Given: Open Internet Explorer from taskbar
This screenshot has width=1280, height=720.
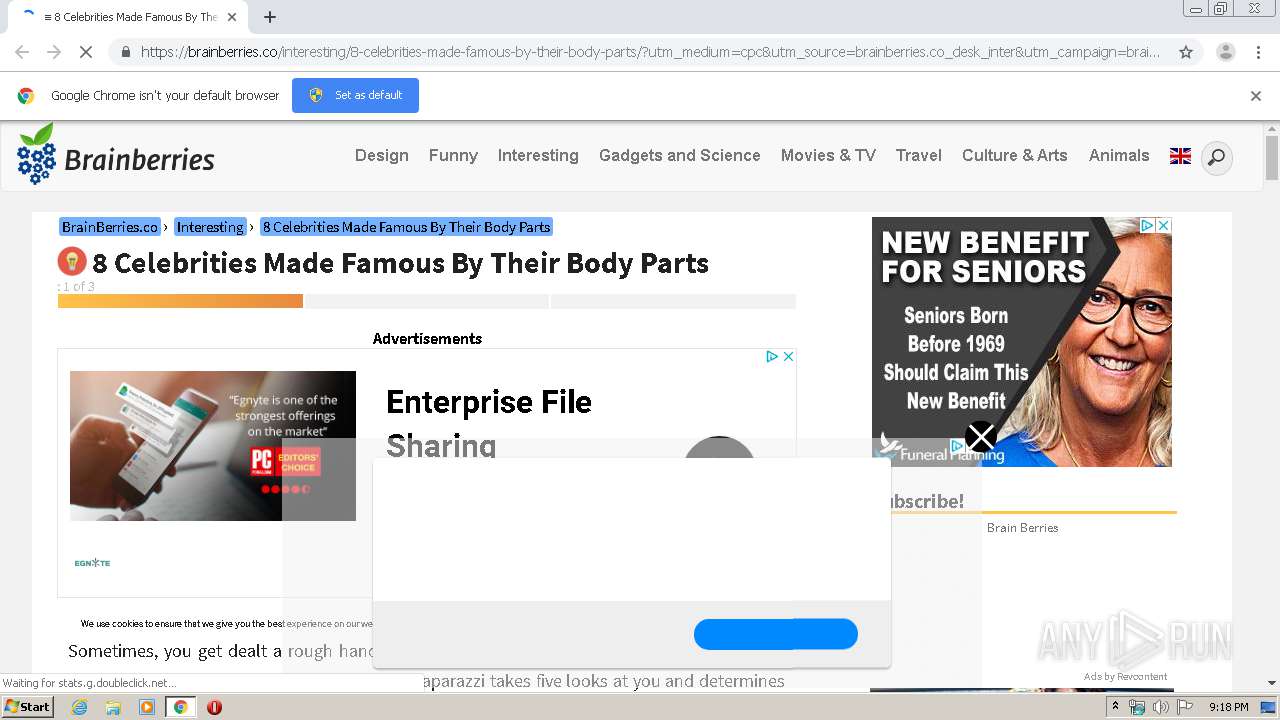Looking at the screenshot, I should coord(79,707).
